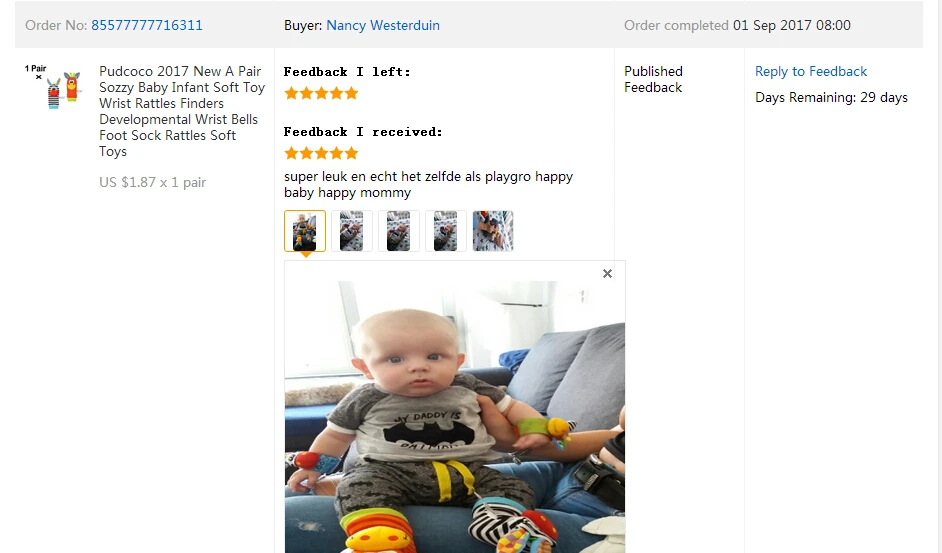Click the Pudcoco product thumbnail image
Screen dimensions: 942x553
coord(53,87)
